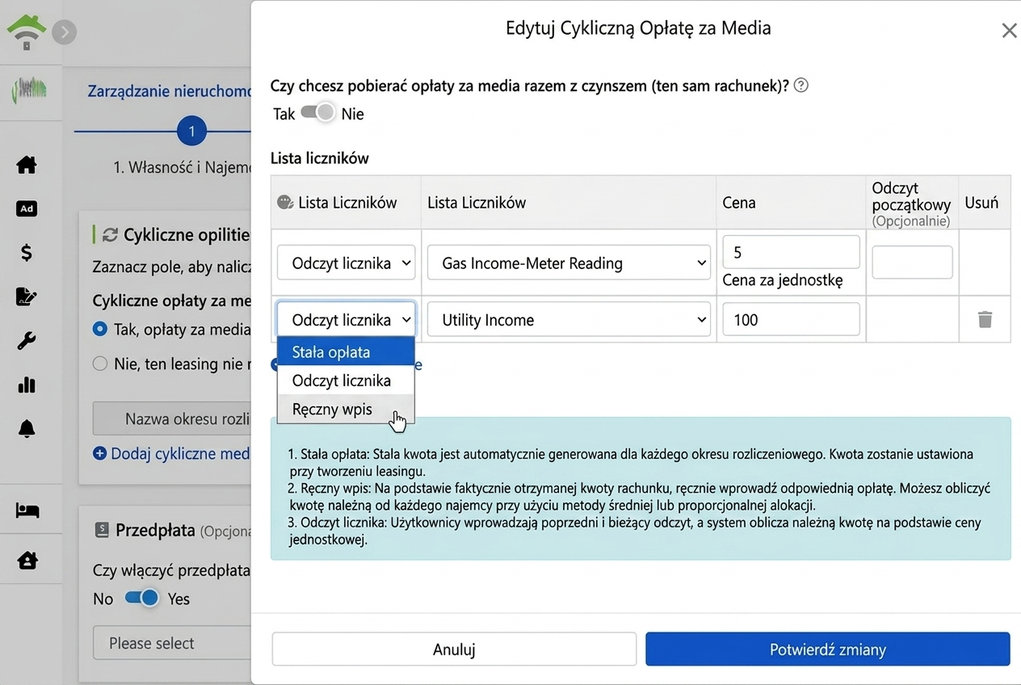This screenshot has width=1021, height=685.
Task: Open the document signing sidebar icon
Action: [x=27, y=296]
